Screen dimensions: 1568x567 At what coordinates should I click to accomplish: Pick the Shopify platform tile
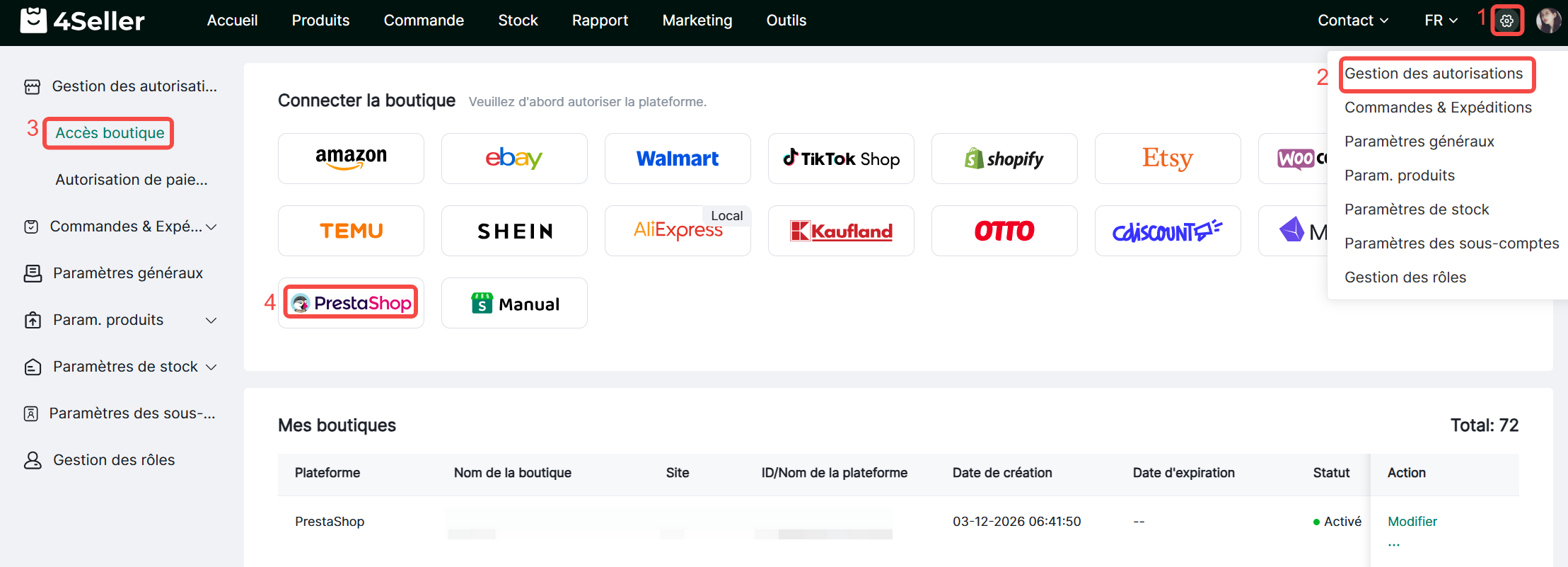pyautogui.click(x=1004, y=159)
